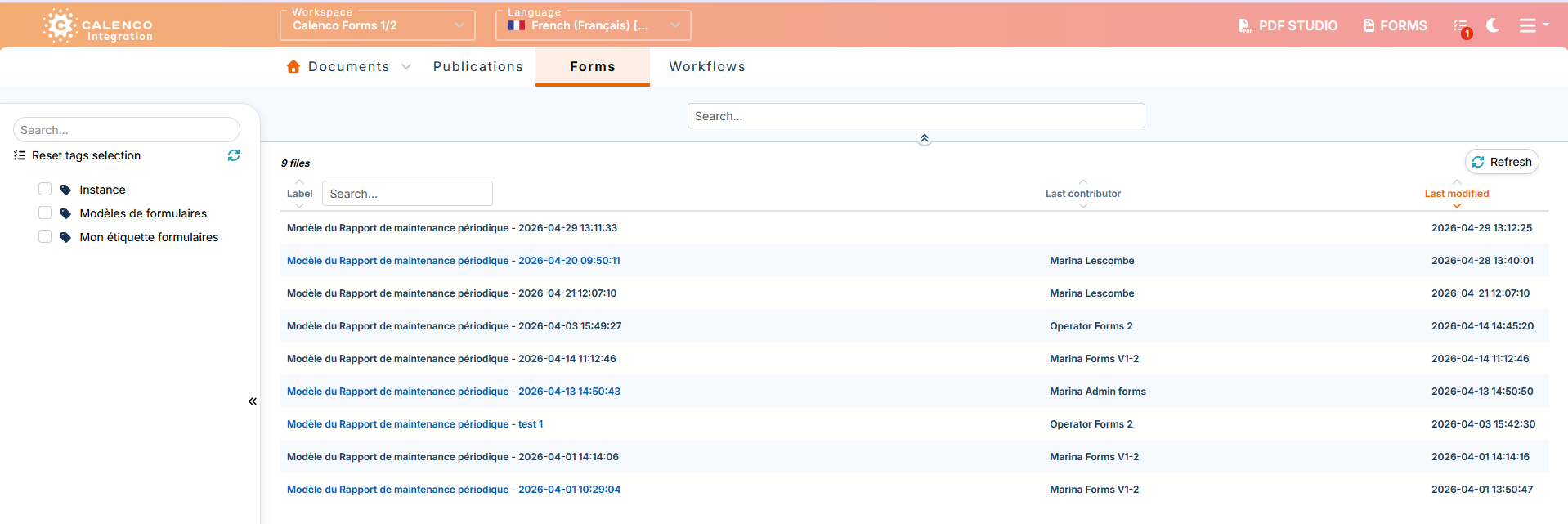Click the Instance tag label

102,190
